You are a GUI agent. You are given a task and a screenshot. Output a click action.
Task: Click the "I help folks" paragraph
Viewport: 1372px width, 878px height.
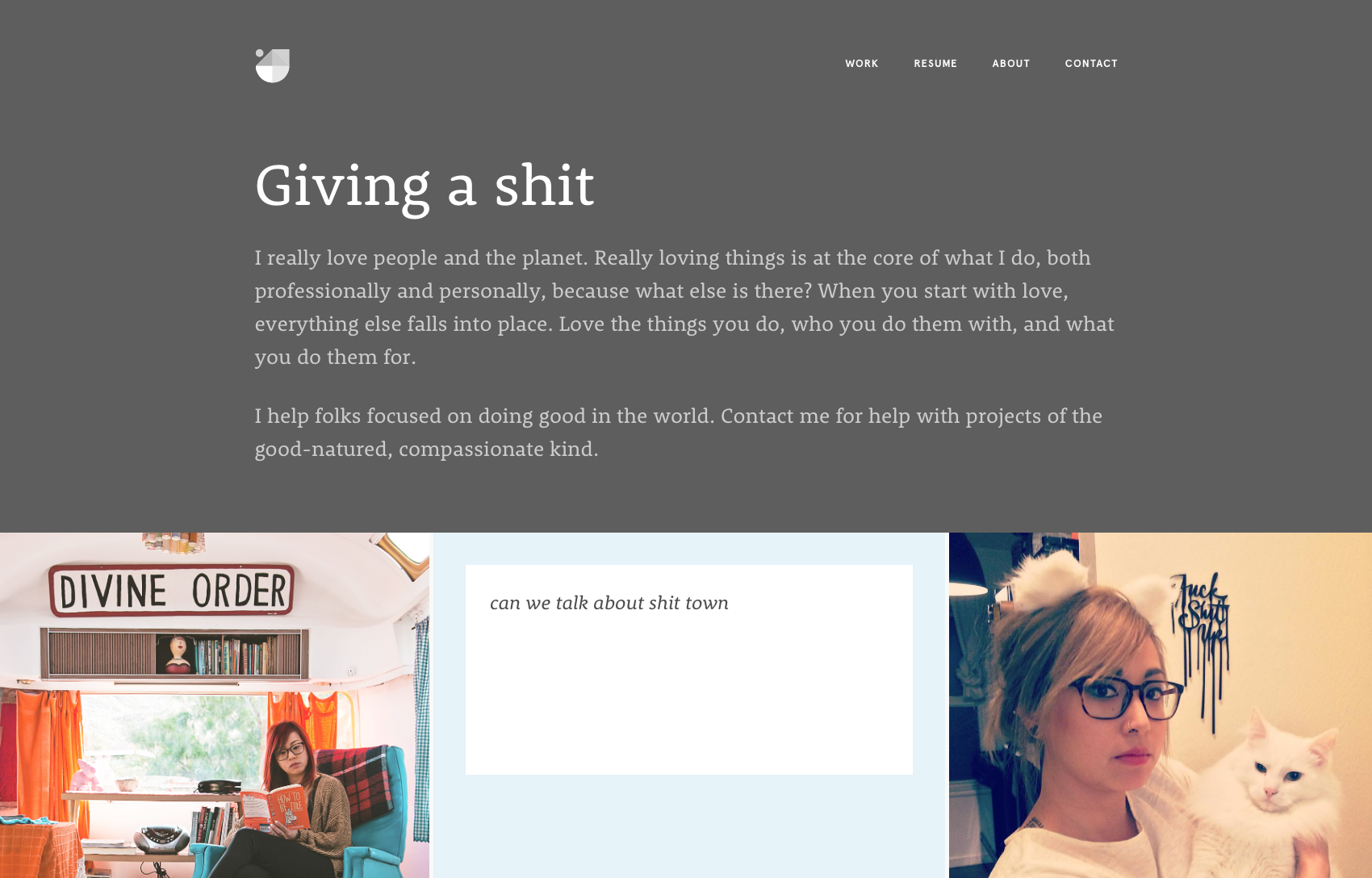pos(678,432)
